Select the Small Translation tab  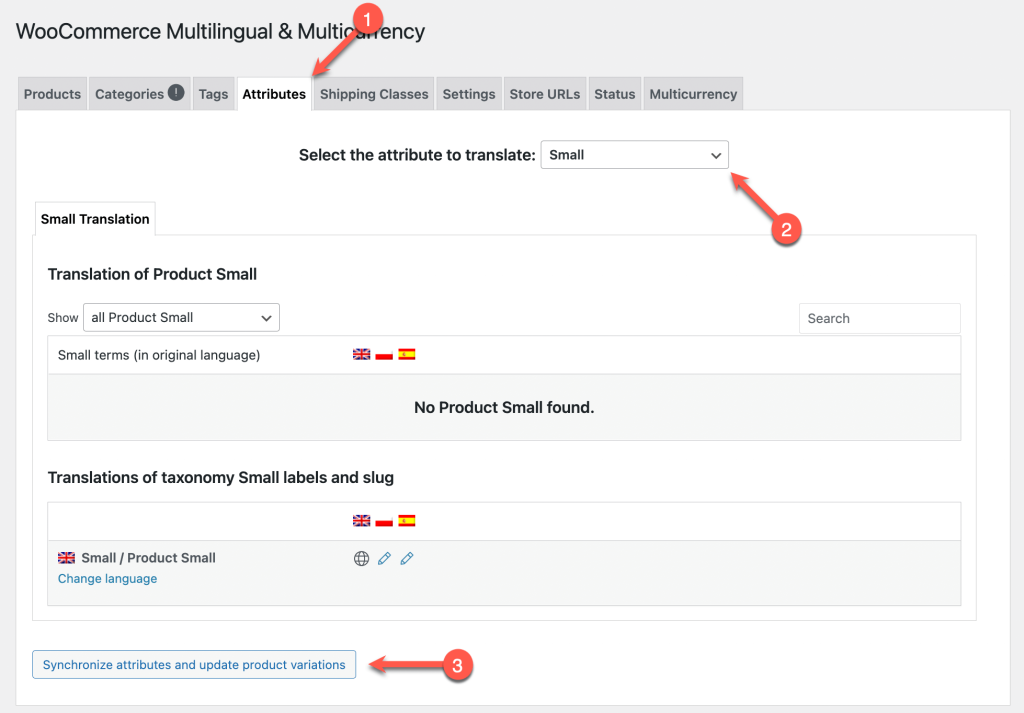[x=95, y=219]
